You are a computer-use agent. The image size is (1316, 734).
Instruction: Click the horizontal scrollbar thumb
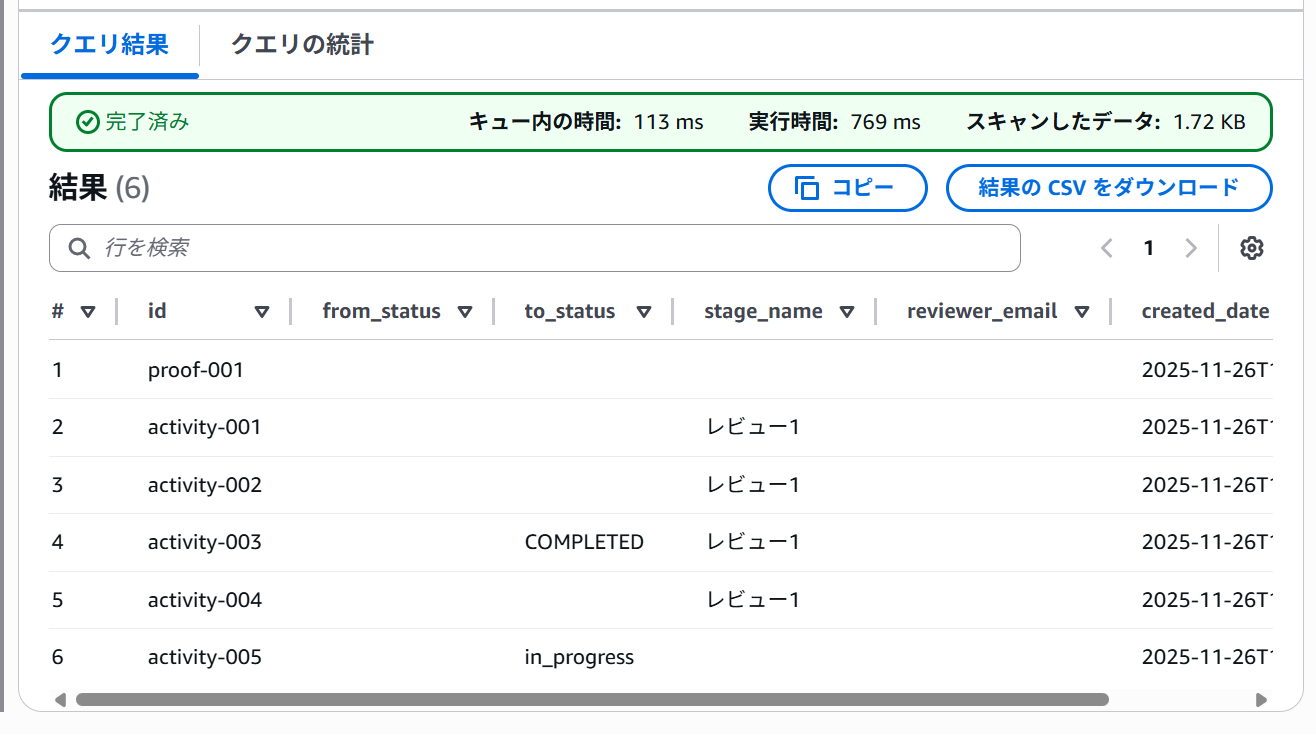pos(592,700)
